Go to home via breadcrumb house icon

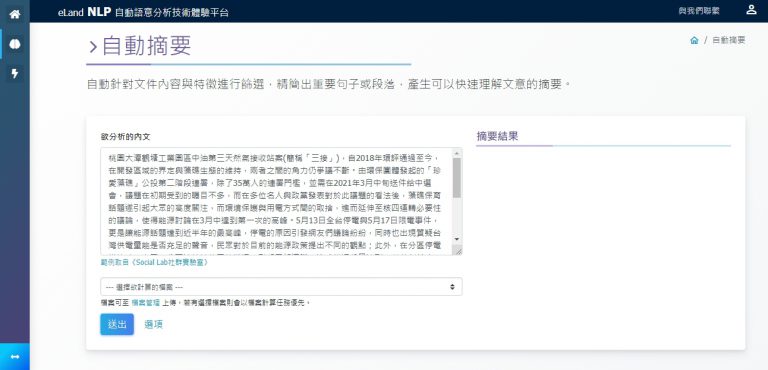point(694,41)
